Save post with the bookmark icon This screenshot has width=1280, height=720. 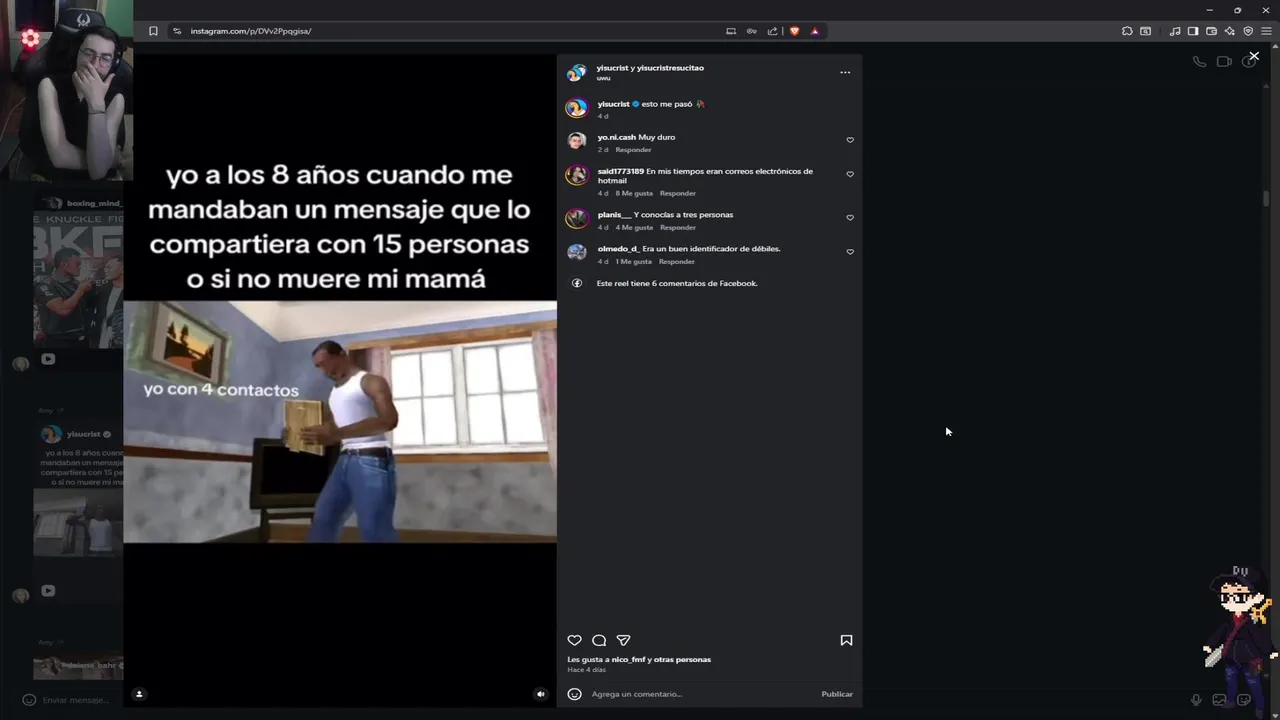tap(846, 640)
